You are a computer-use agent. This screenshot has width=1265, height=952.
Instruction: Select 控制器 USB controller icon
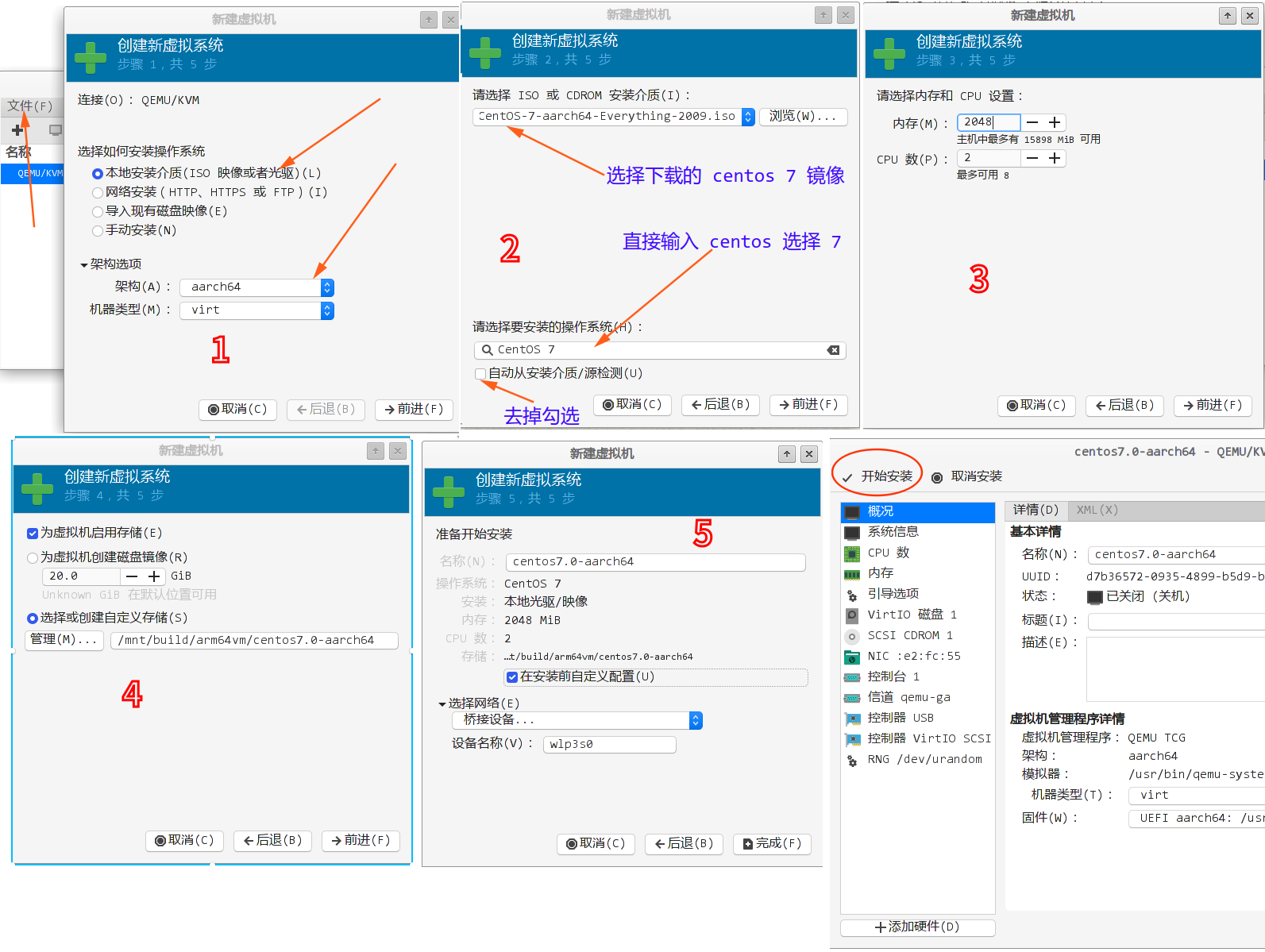tap(852, 719)
